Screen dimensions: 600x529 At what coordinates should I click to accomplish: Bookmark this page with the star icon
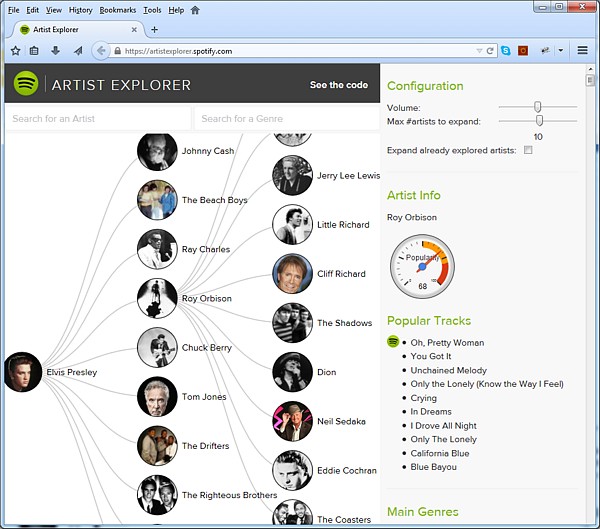point(15,51)
